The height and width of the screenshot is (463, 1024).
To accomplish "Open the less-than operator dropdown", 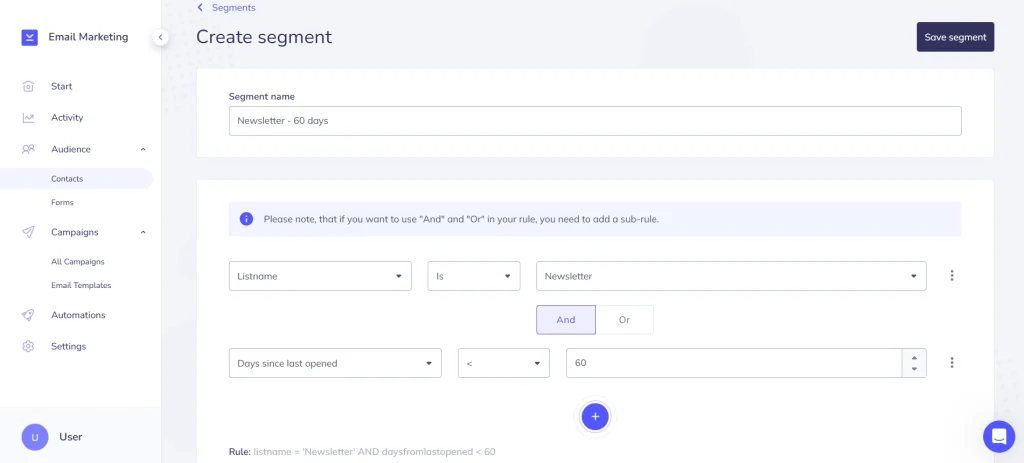I will tap(504, 362).
